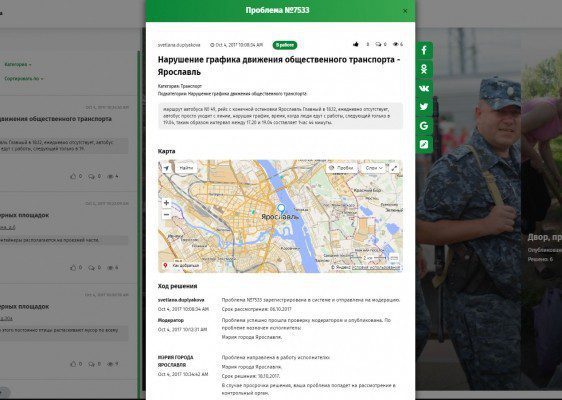Click the problem description text box
The image size is (562, 400).
(280, 116)
